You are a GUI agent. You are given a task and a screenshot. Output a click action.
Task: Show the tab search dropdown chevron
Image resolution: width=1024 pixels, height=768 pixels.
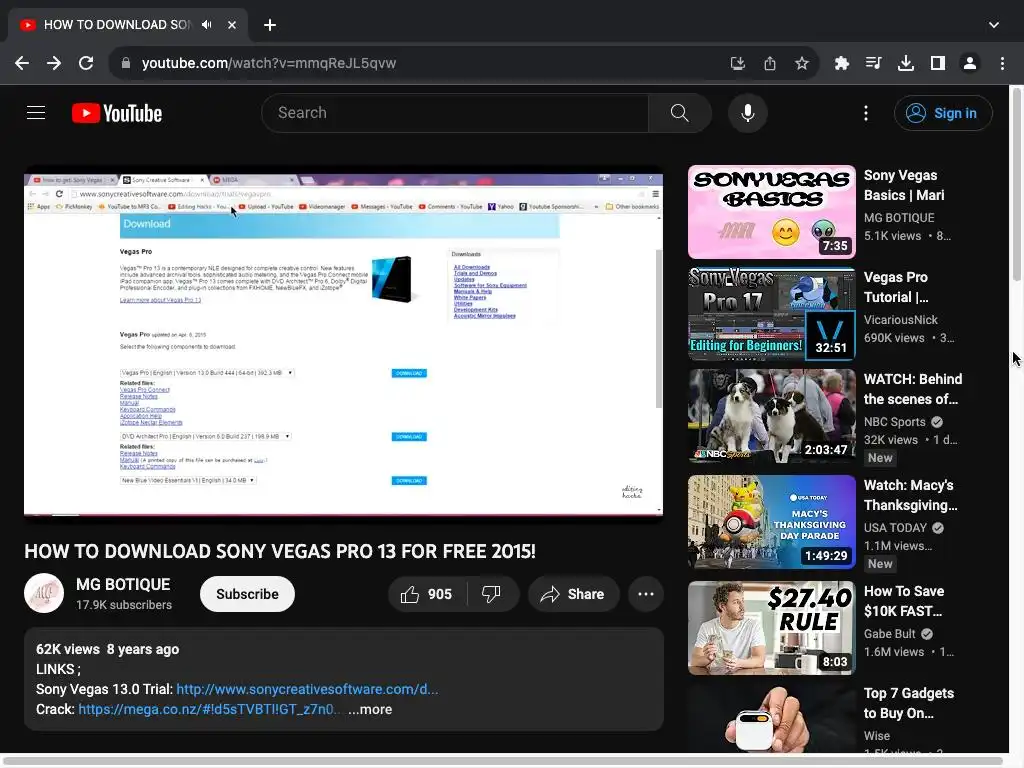994,25
